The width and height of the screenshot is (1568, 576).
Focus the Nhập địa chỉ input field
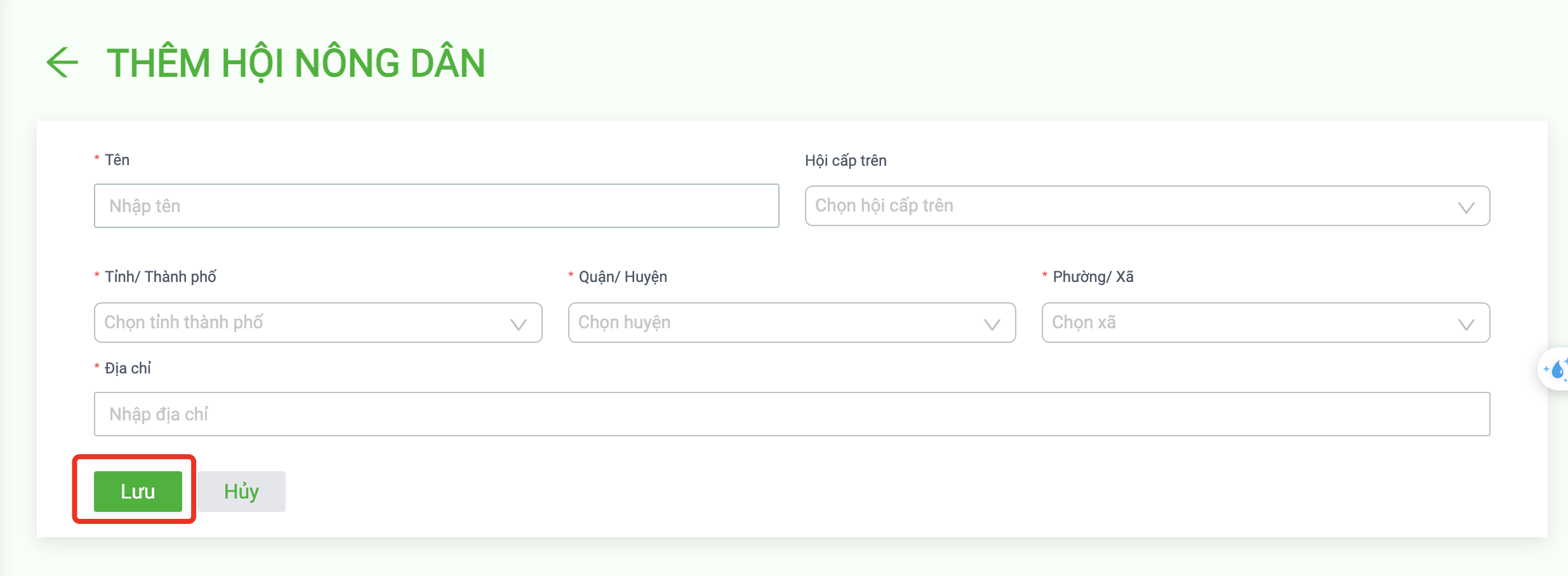(792, 414)
